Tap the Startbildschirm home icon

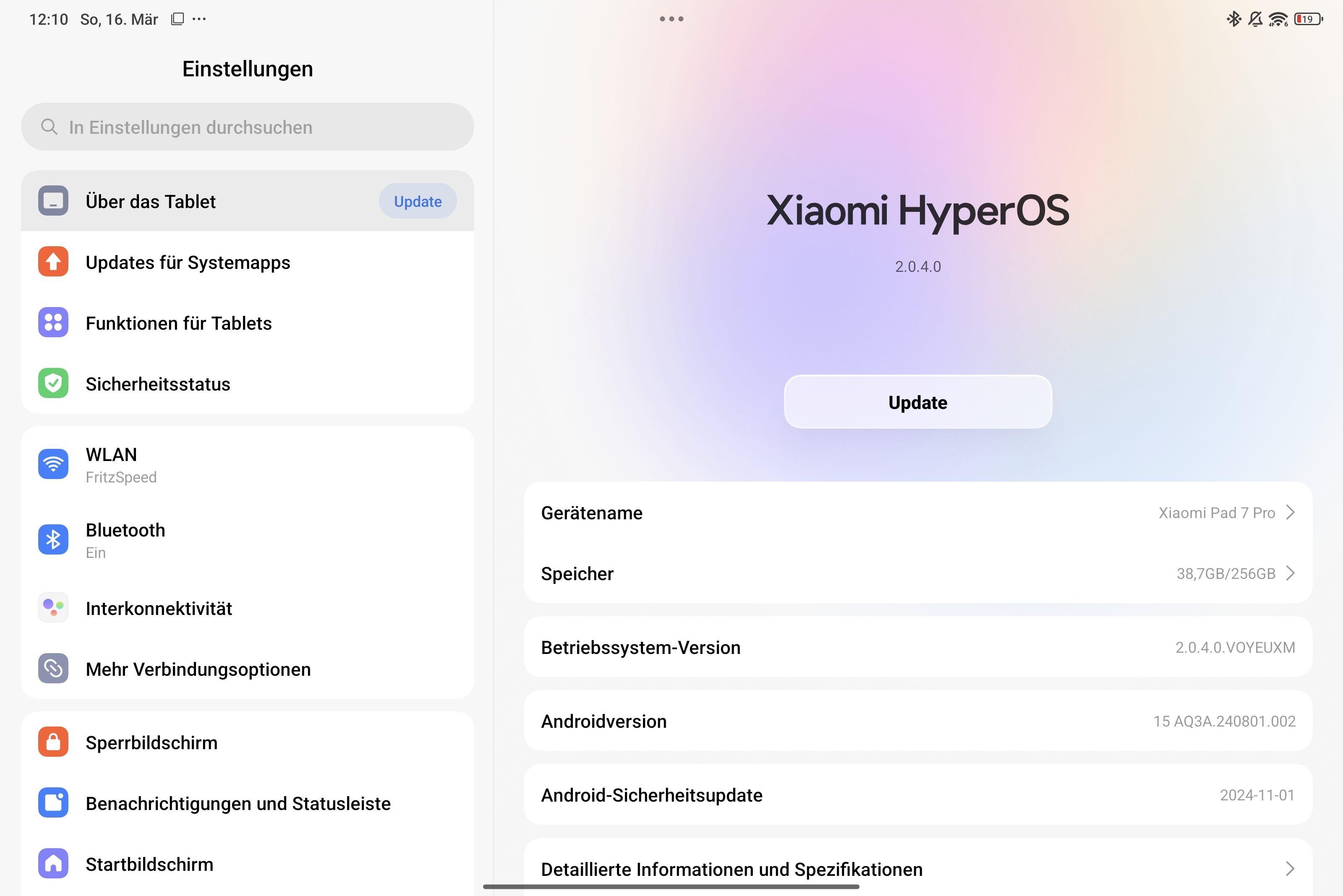pyautogui.click(x=53, y=863)
